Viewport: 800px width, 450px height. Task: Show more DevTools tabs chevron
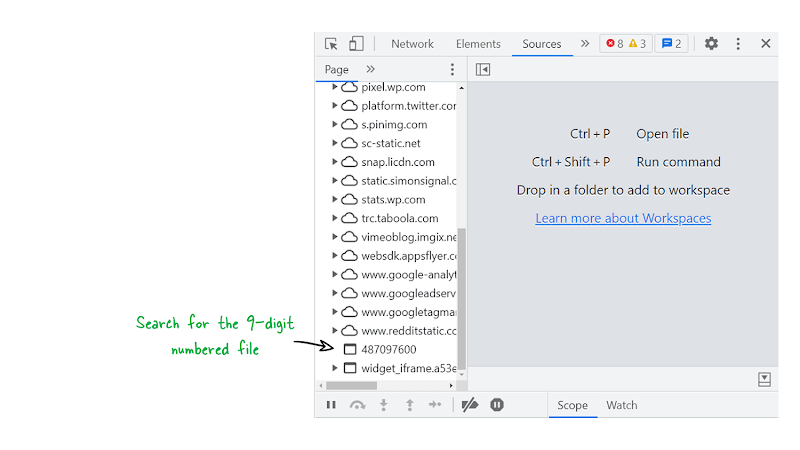[585, 44]
